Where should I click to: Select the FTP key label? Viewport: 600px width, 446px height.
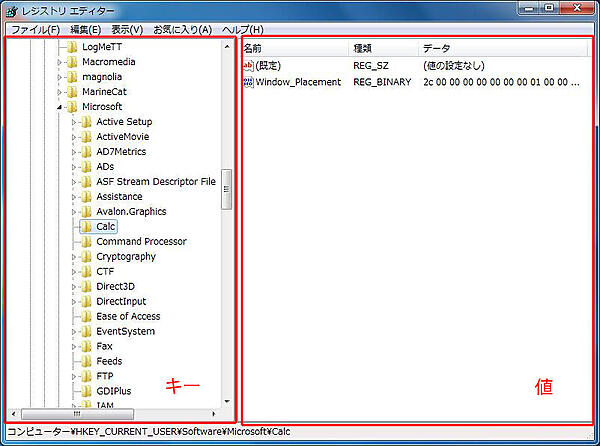pyautogui.click(x=105, y=376)
